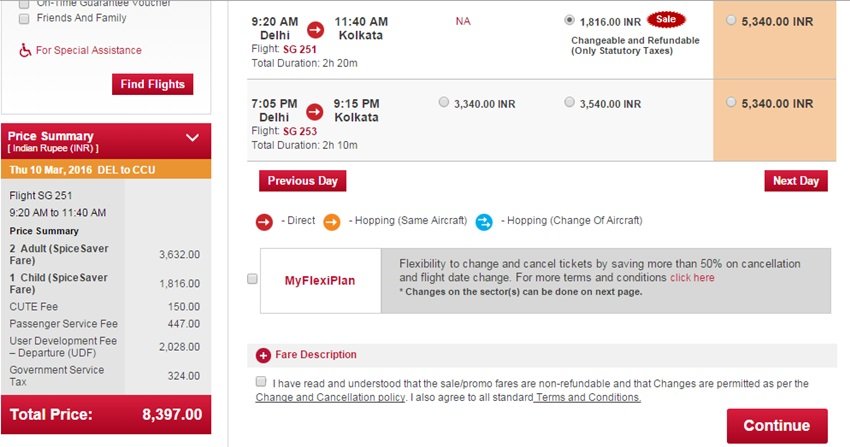Image resolution: width=850 pixels, height=447 pixels.
Task: Go to Previous Day flights
Action: tap(302, 181)
